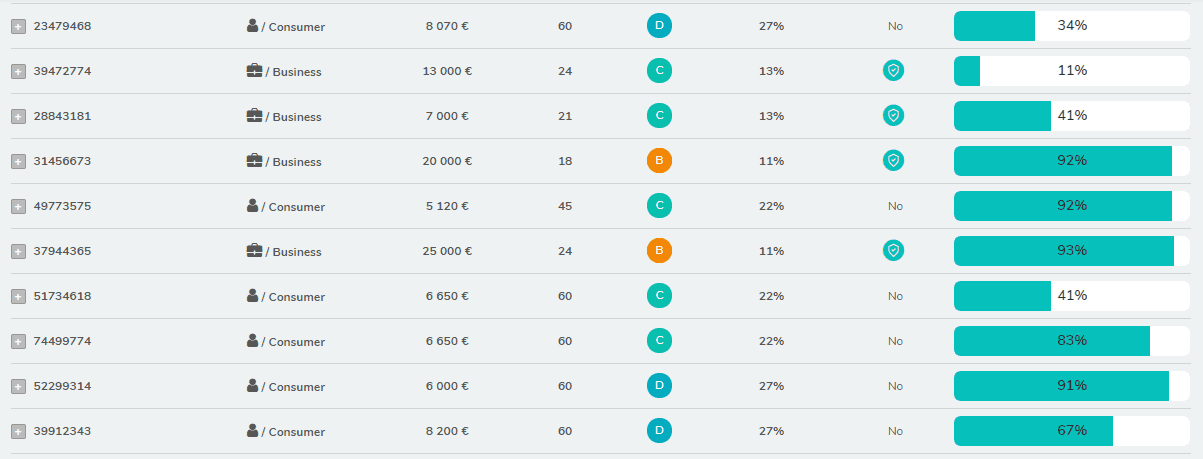Click the person Consumer icon for loan 49773575

coord(253,205)
